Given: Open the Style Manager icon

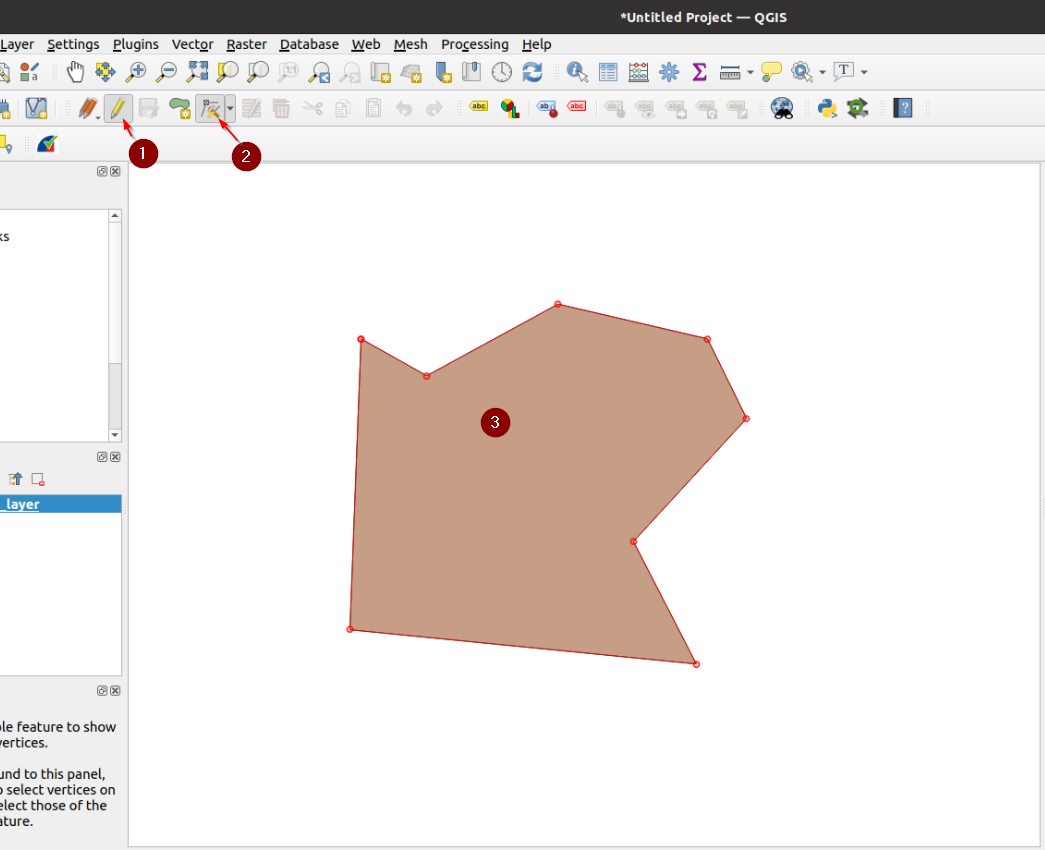Looking at the screenshot, I should click(29, 71).
